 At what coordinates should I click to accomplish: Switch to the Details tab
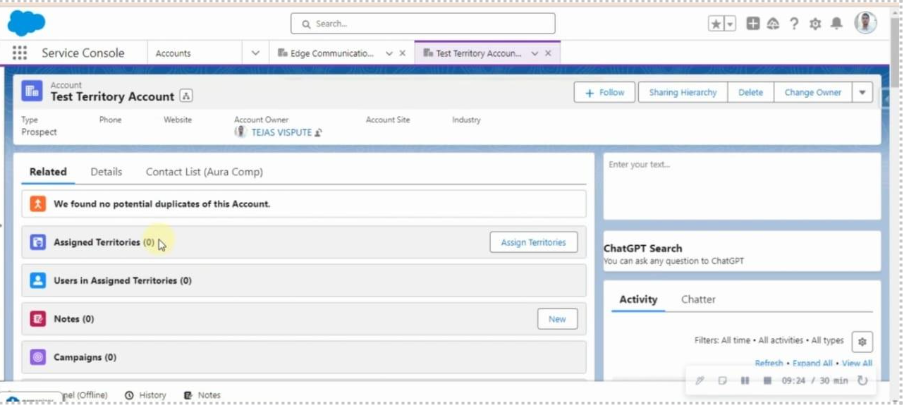pyautogui.click(x=106, y=172)
